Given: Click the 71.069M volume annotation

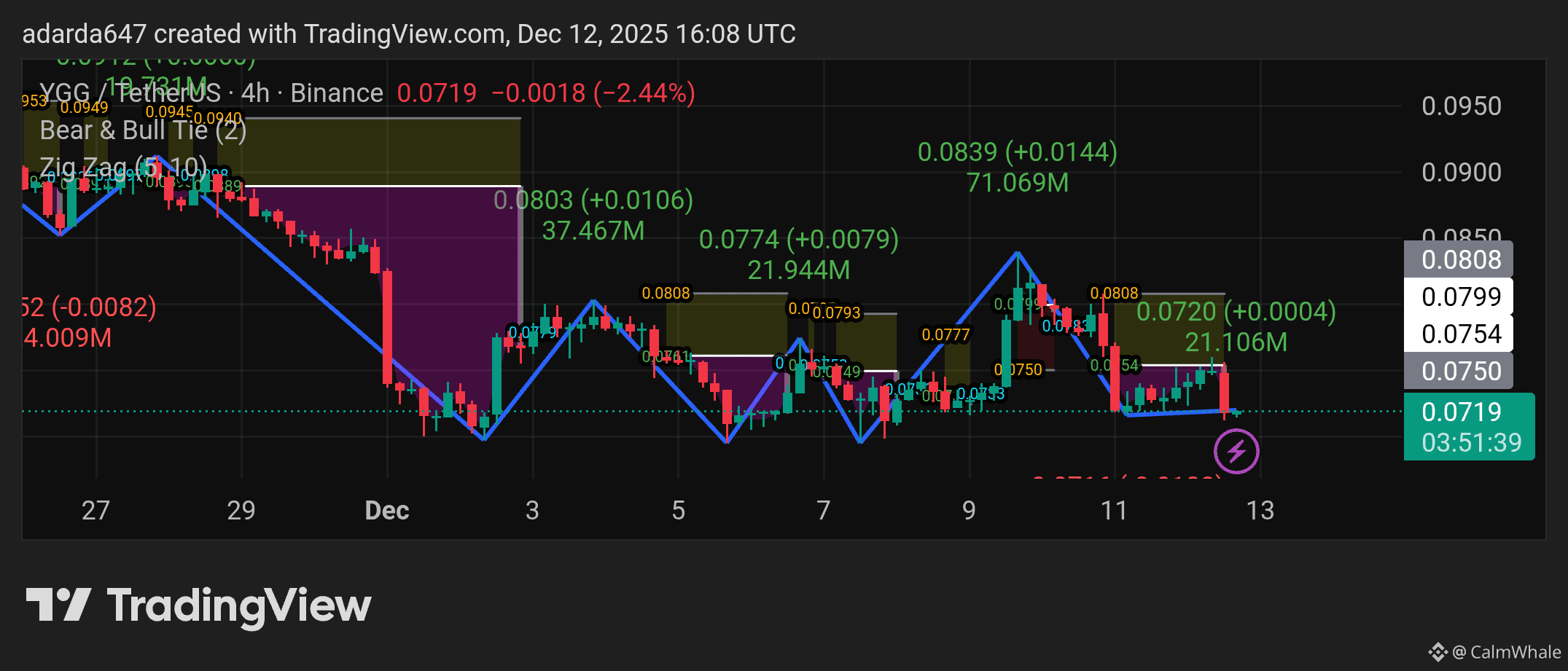Looking at the screenshot, I should 1018,183.
